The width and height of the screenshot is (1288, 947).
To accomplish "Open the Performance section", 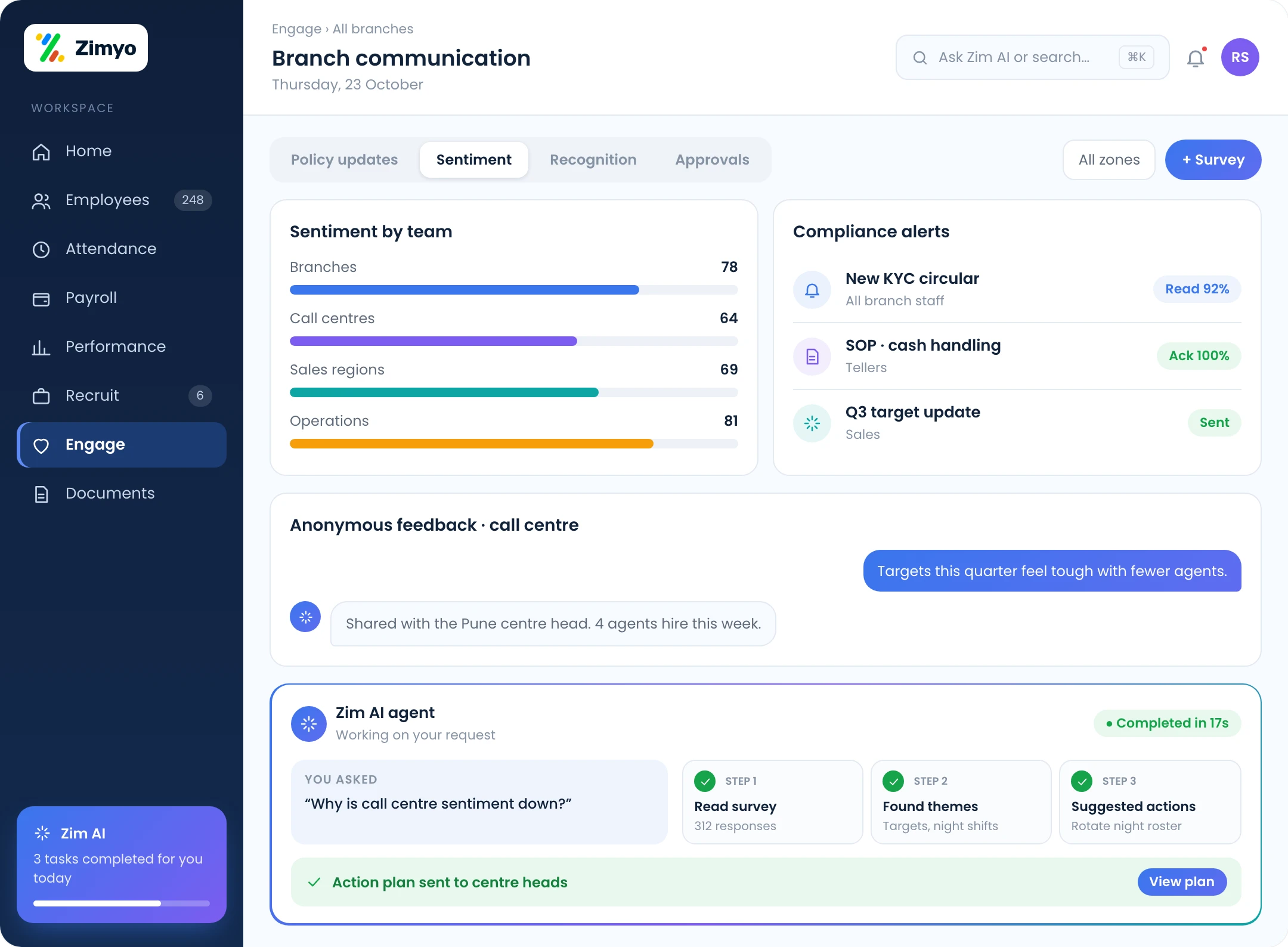I will pos(122,346).
